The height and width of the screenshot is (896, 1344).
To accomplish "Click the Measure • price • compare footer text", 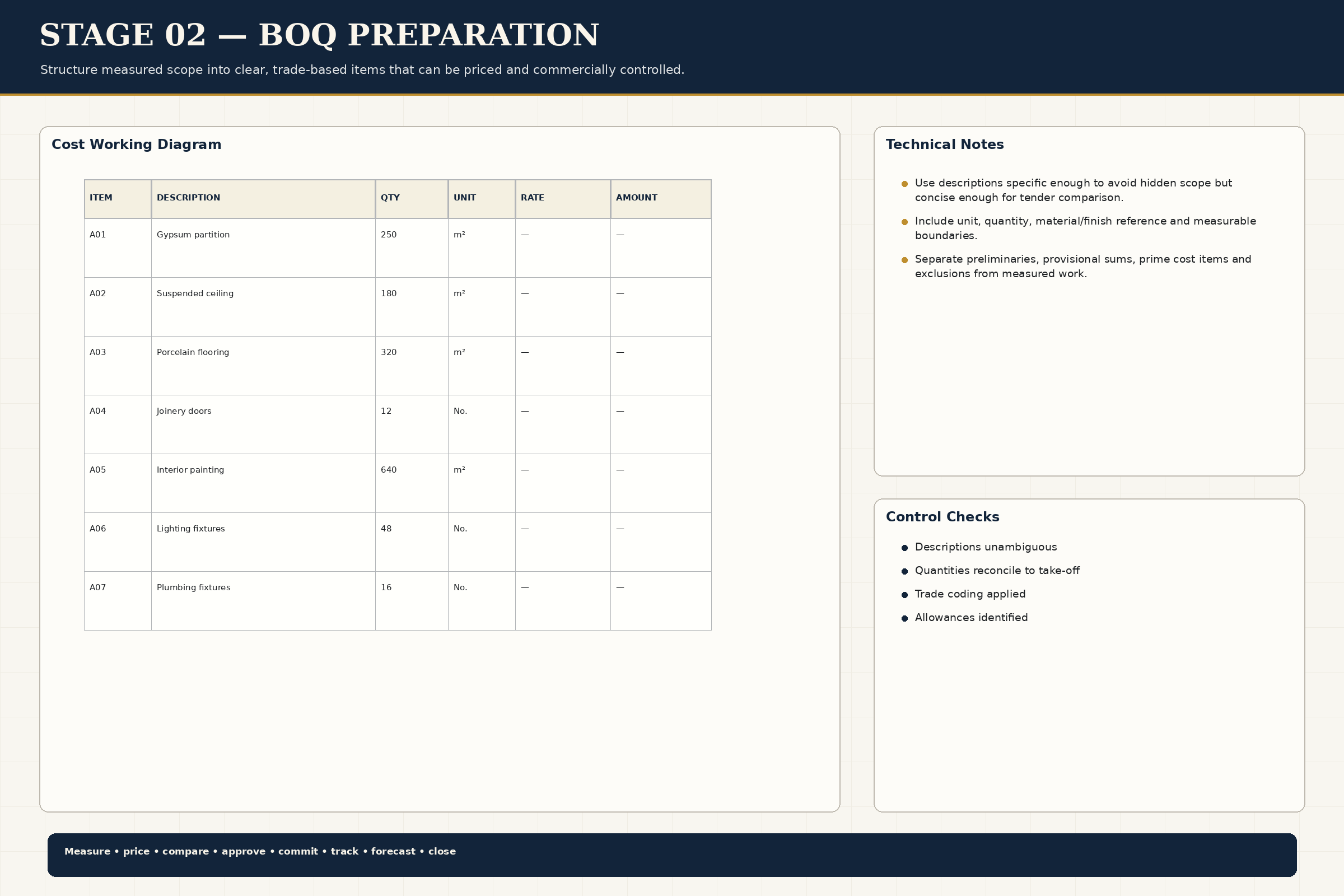I will click(x=260, y=851).
